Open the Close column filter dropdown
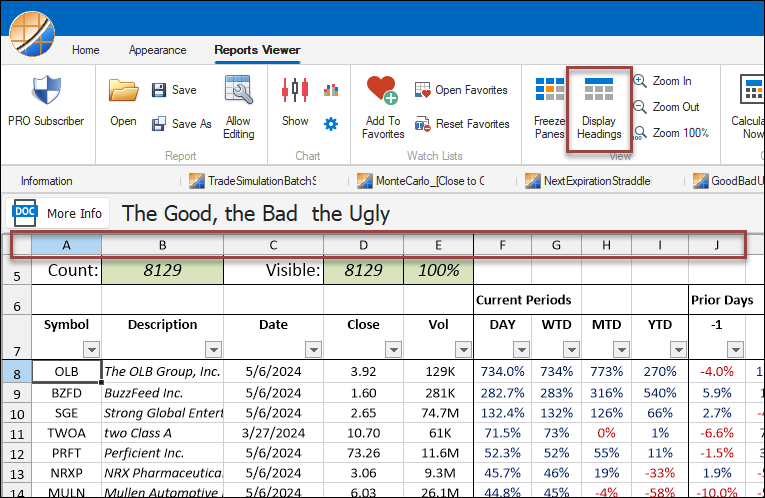Viewport: 765px width, 498px height. tap(393, 349)
